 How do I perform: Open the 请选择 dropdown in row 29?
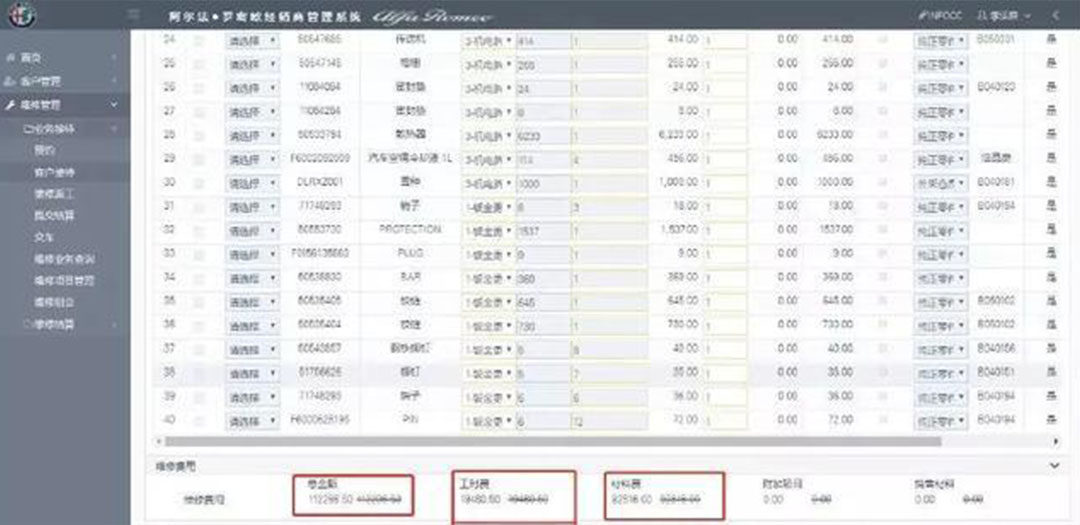click(x=252, y=159)
